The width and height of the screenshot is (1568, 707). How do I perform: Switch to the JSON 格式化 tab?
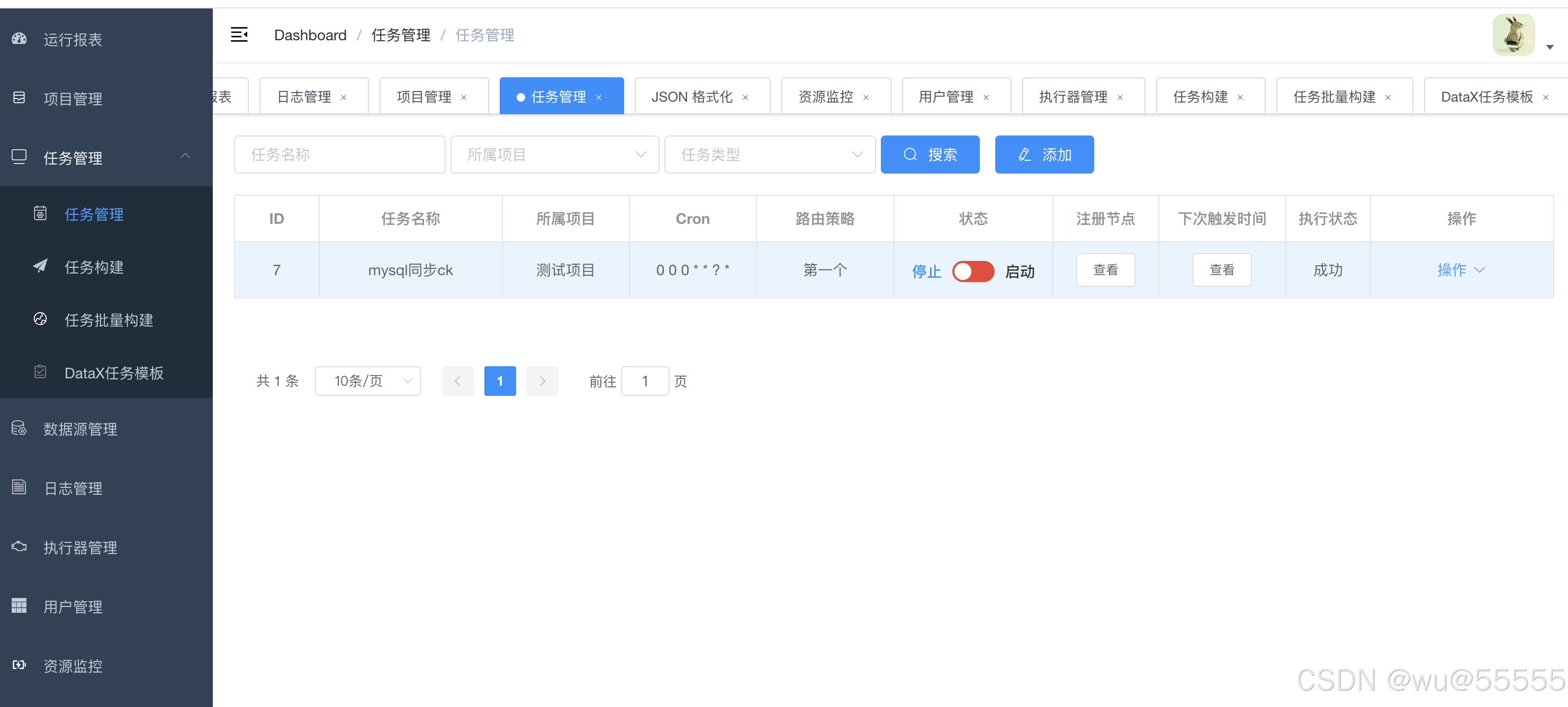coord(691,97)
